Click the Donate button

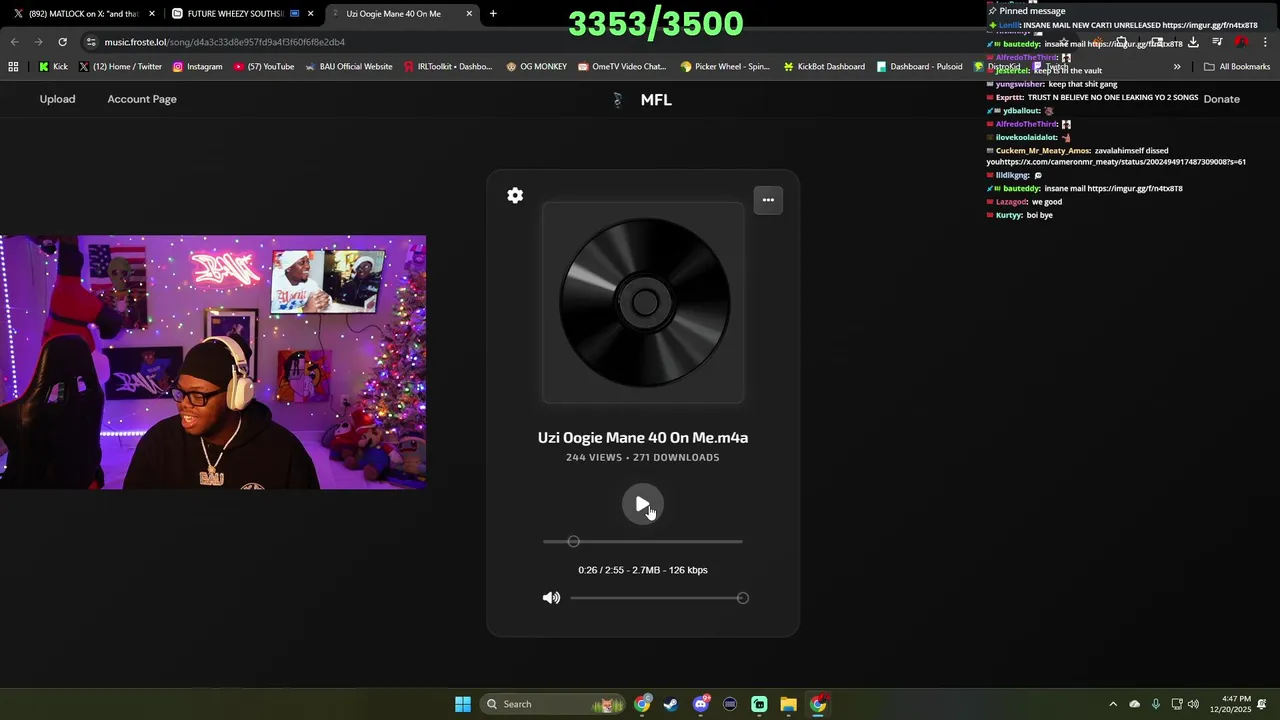pos(1221,99)
